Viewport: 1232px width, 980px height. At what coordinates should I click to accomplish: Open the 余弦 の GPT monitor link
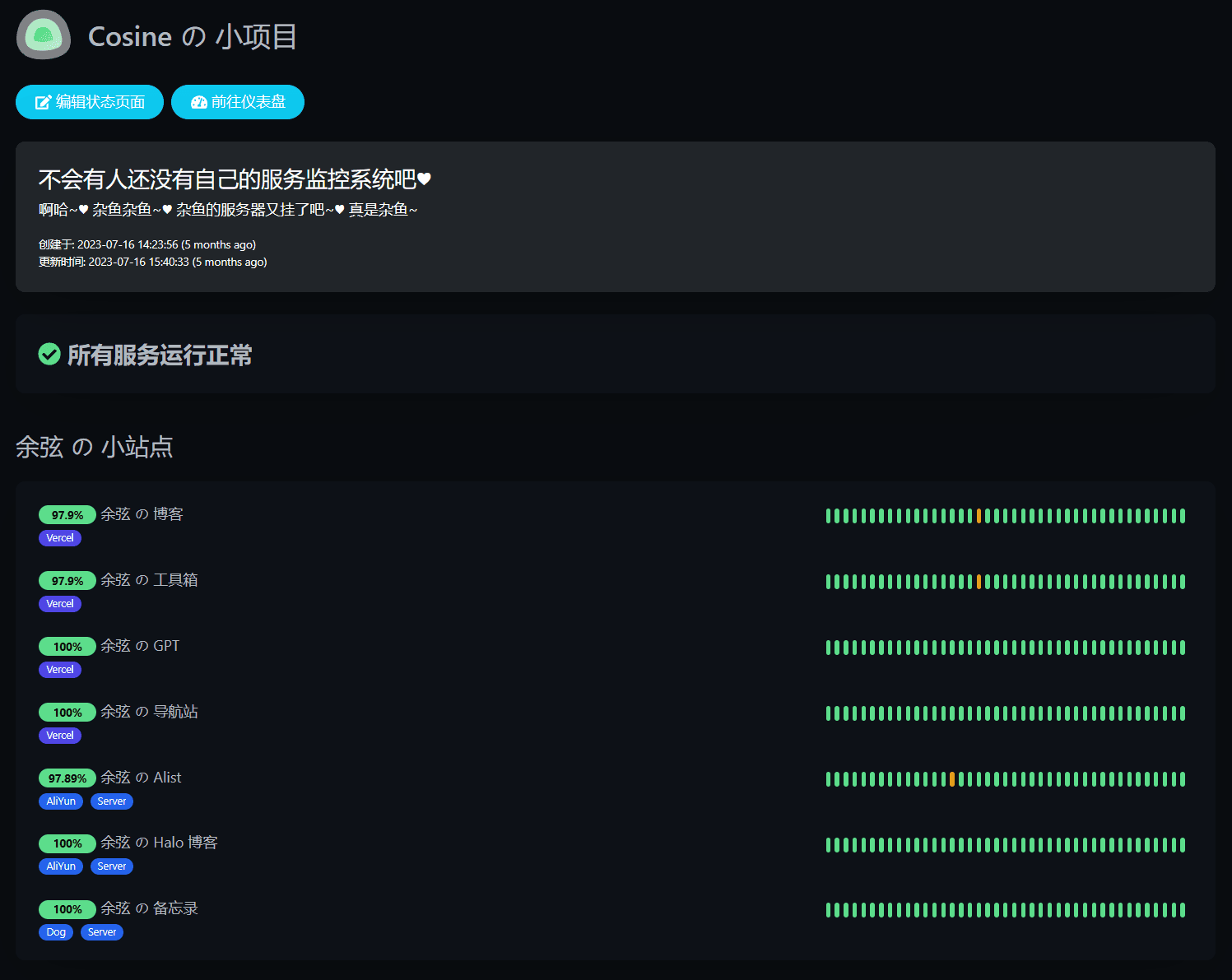(140, 646)
